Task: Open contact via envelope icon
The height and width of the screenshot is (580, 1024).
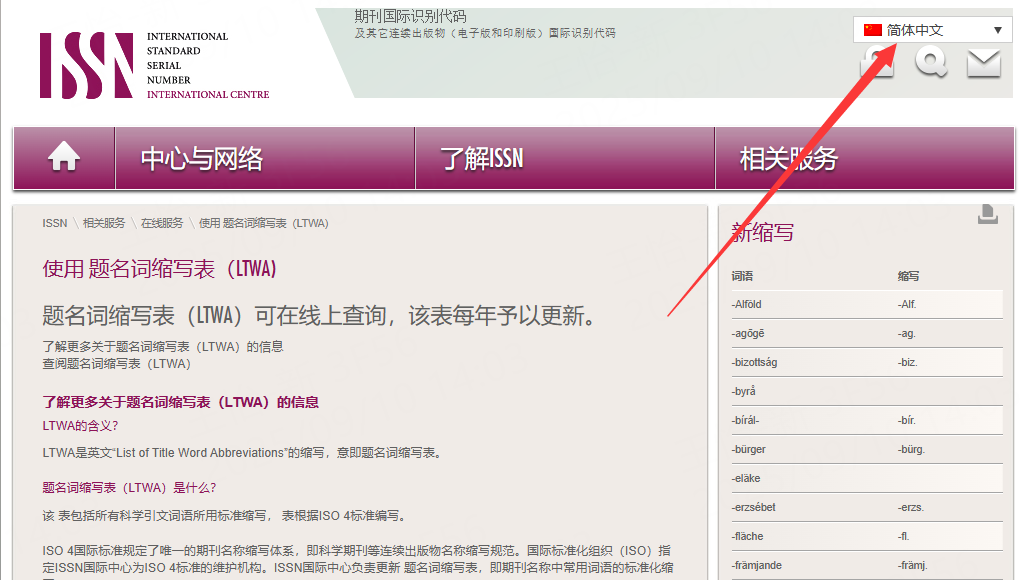Action: click(984, 63)
